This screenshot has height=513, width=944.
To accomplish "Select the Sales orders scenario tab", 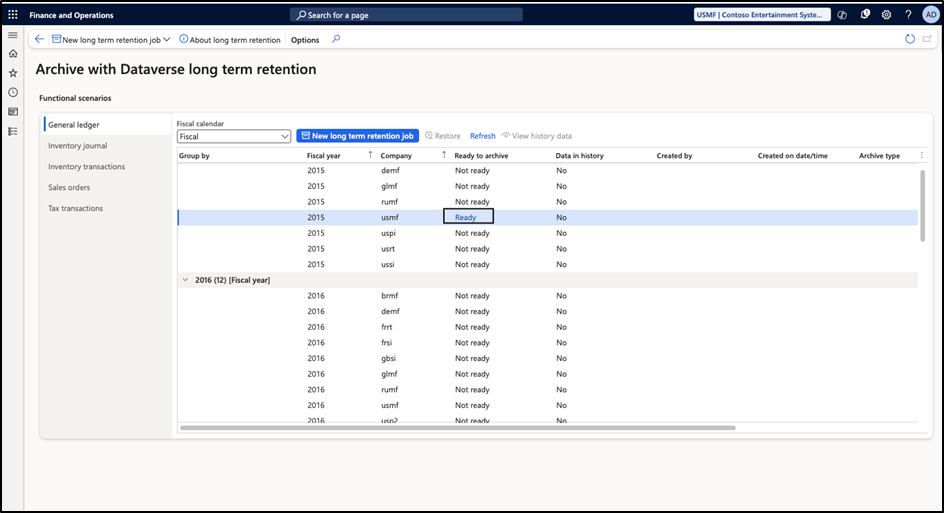I will pyautogui.click(x=70, y=187).
